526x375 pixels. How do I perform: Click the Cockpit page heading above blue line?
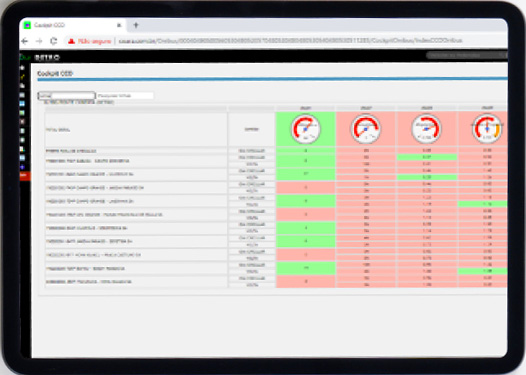click(55, 73)
